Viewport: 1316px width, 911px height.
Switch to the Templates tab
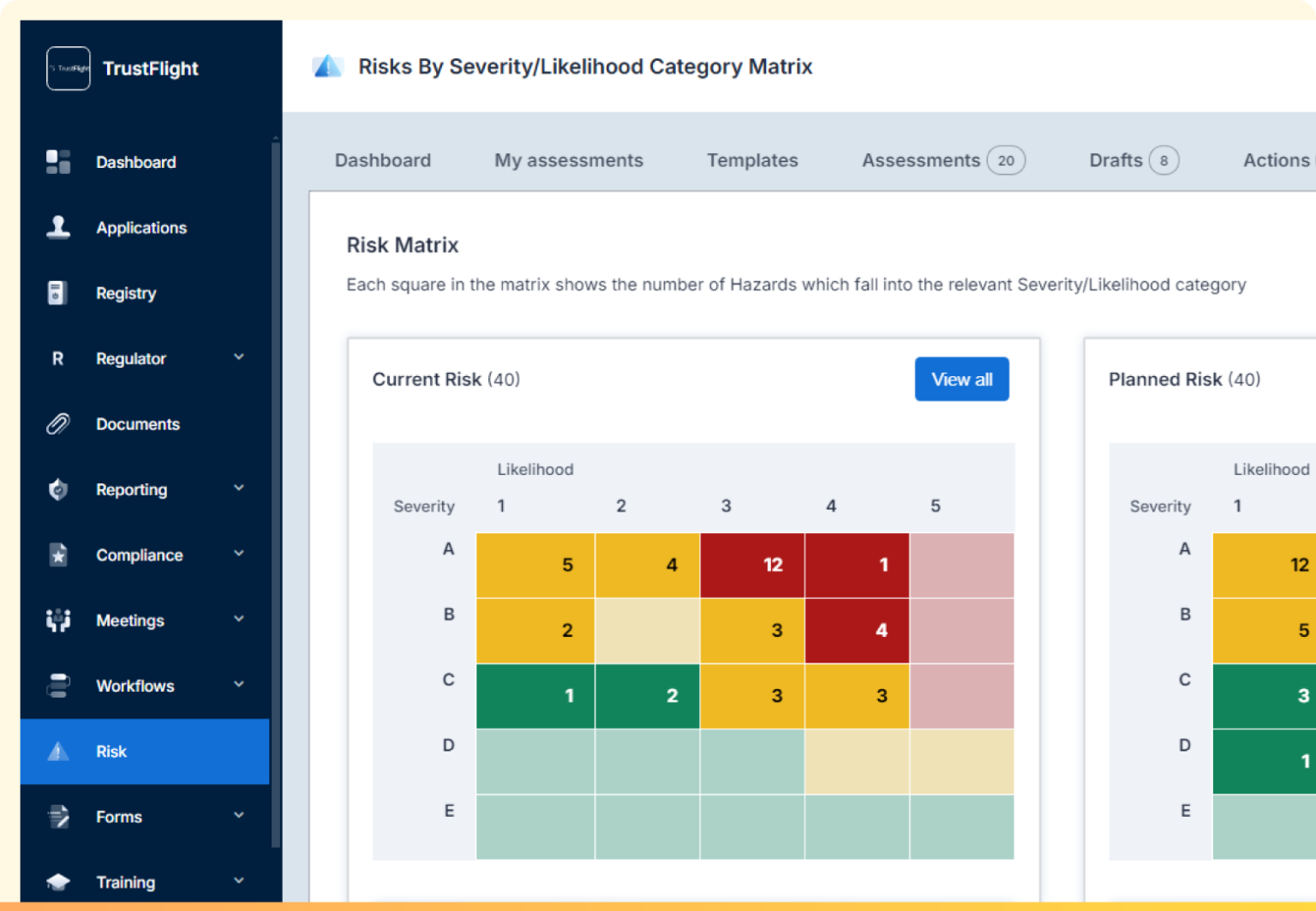coord(752,160)
